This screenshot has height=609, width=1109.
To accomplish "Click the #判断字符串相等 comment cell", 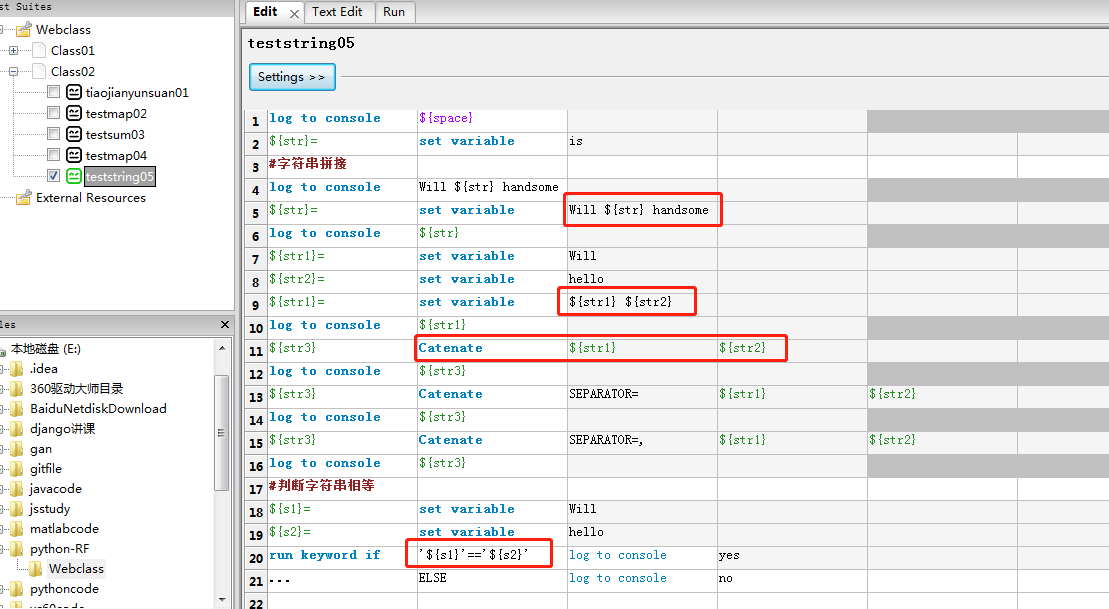I will coord(342,488).
